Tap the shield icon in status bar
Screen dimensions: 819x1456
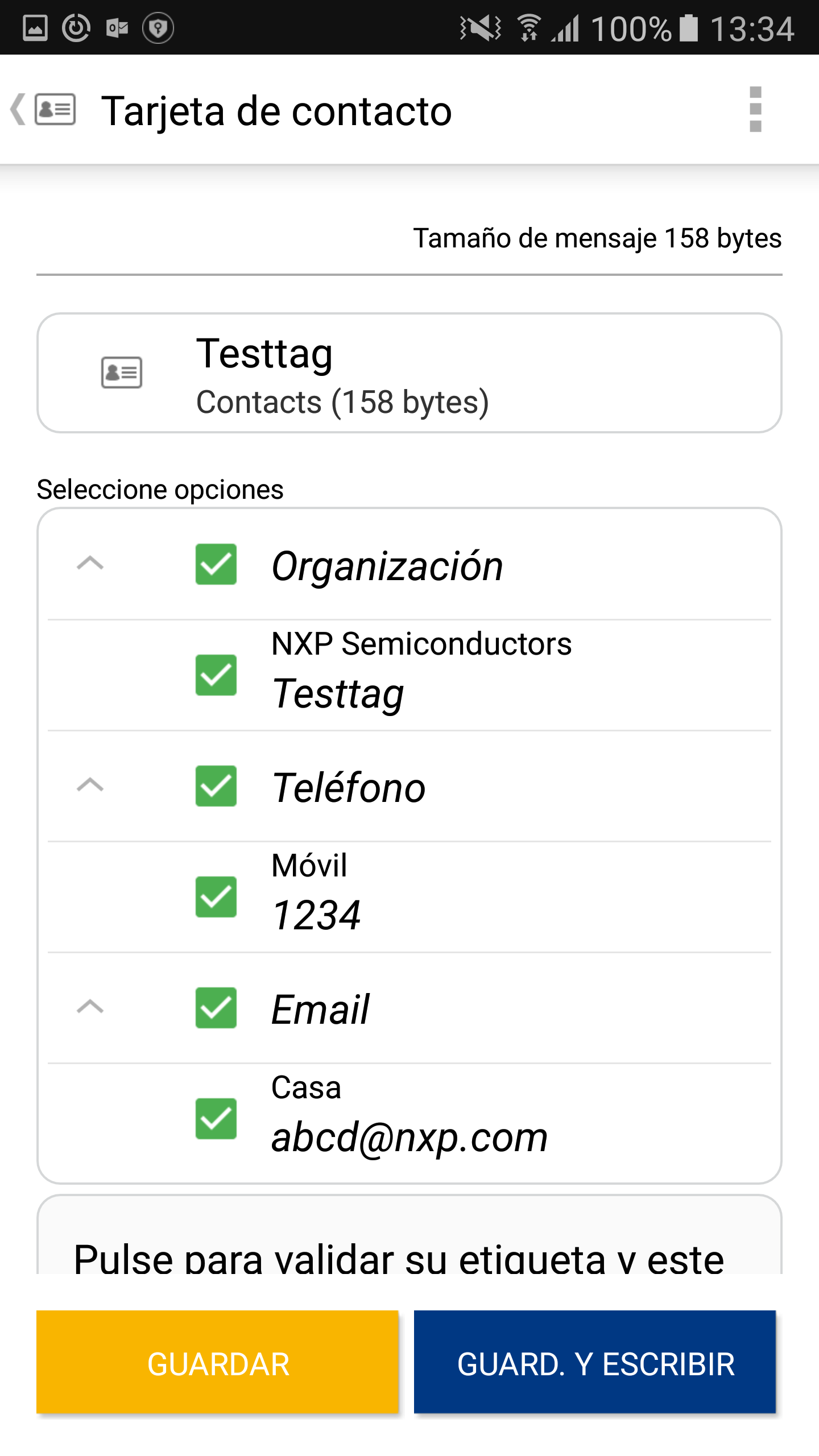coord(158,28)
